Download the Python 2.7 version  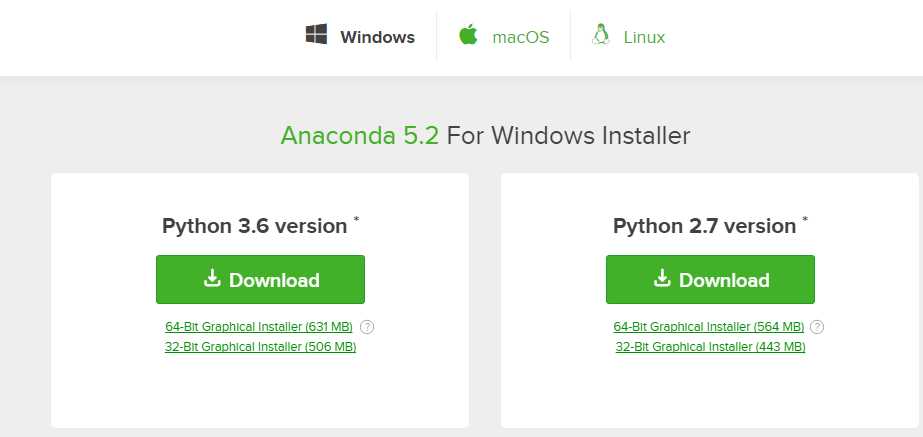(x=710, y=279)
